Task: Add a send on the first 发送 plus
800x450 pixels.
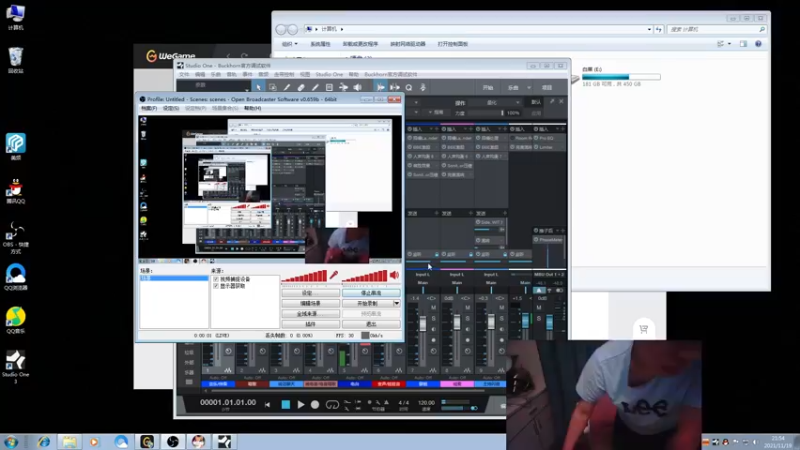Action: (x=436, y=213)
